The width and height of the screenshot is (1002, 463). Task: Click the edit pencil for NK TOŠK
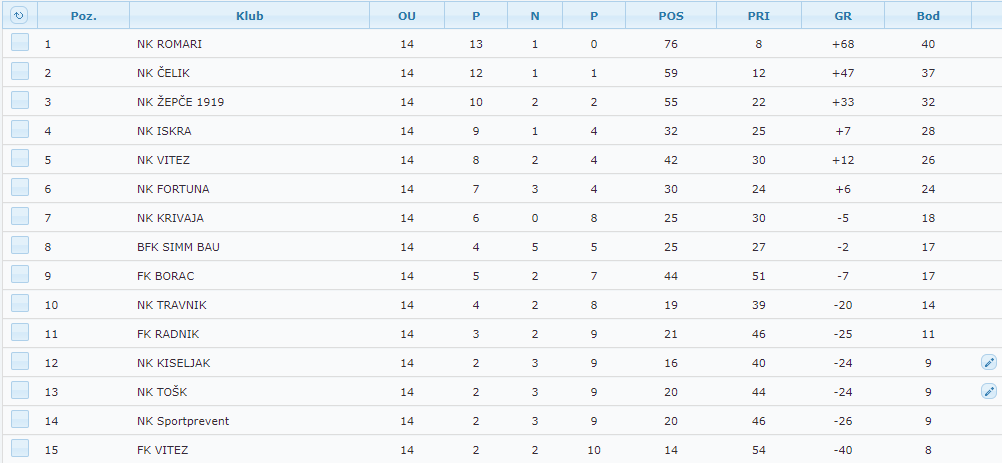989,392
